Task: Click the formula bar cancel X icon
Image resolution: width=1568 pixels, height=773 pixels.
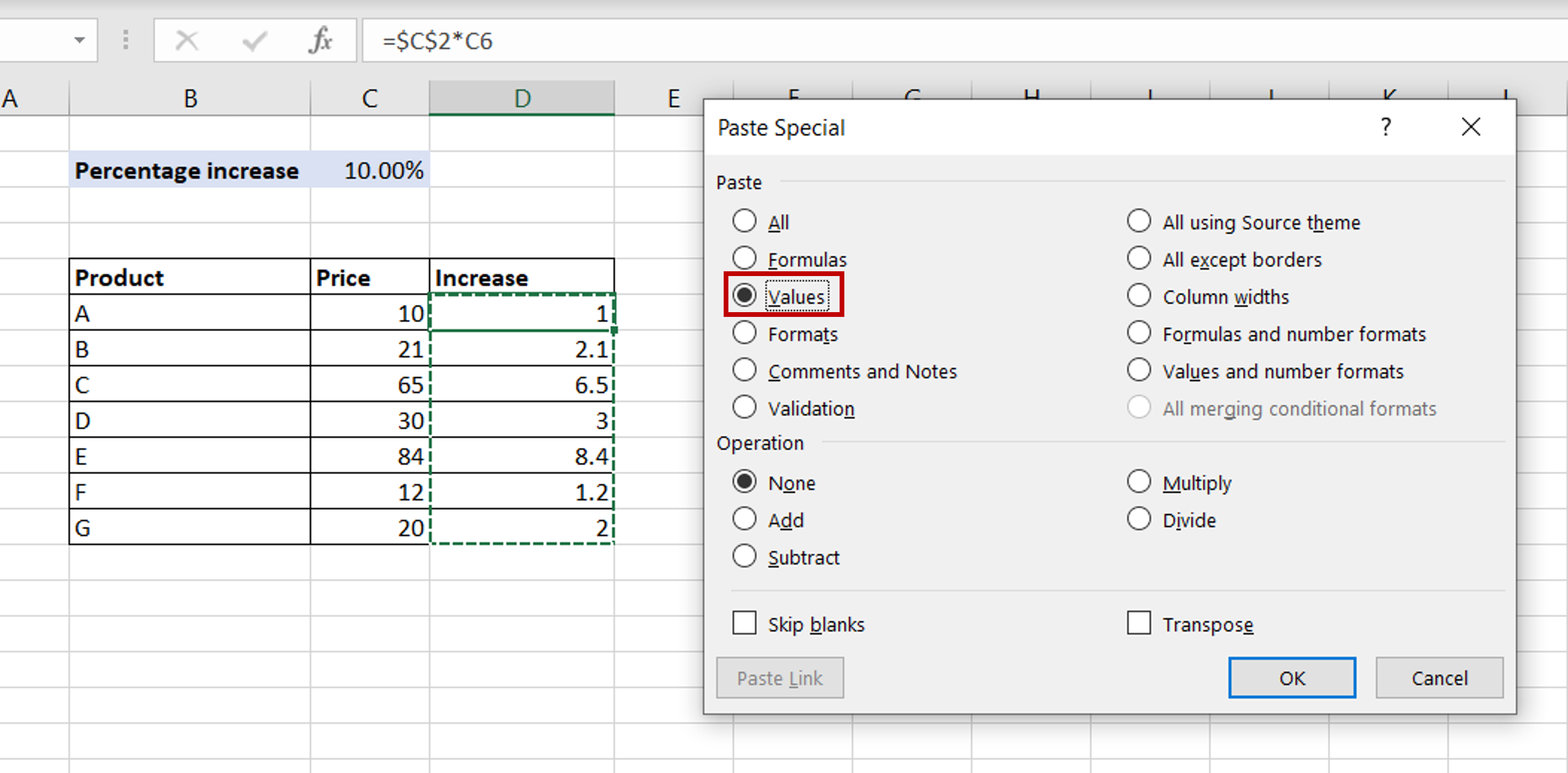Action: [x=186, y=41]
